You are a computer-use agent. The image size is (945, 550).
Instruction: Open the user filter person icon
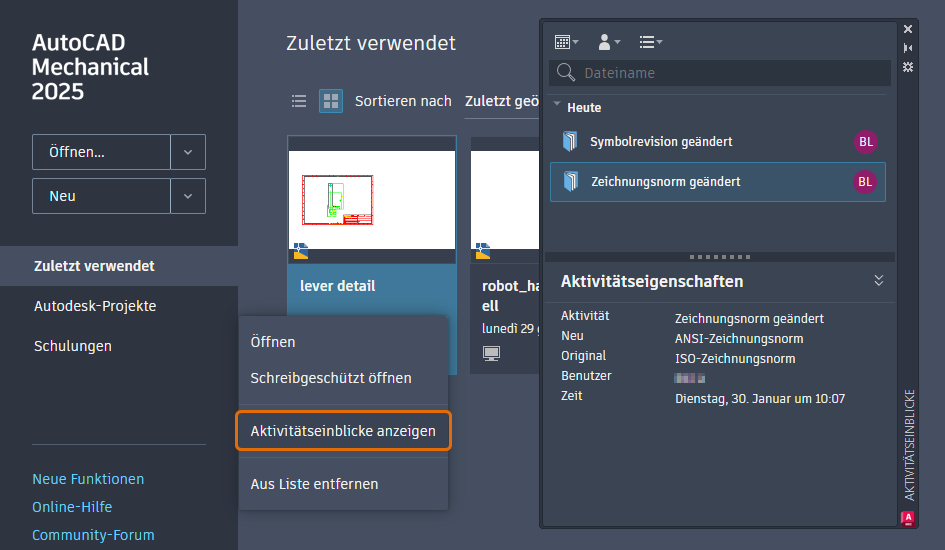[608, 42]
